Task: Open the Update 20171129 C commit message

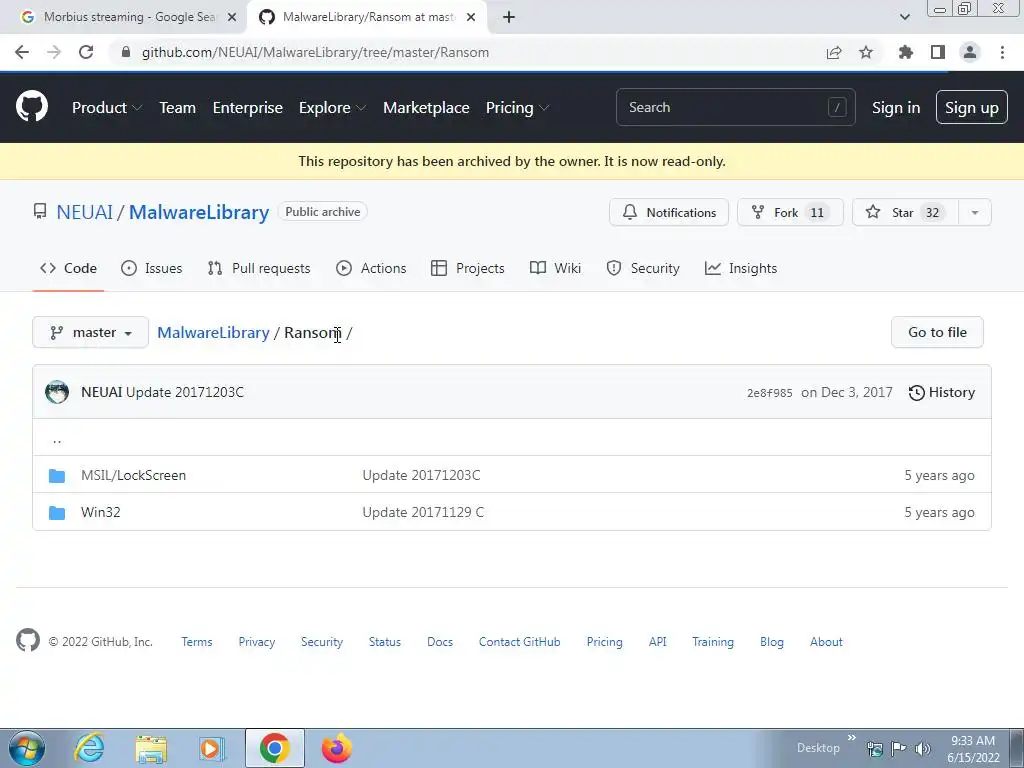Action: click(x=423, y=512)
